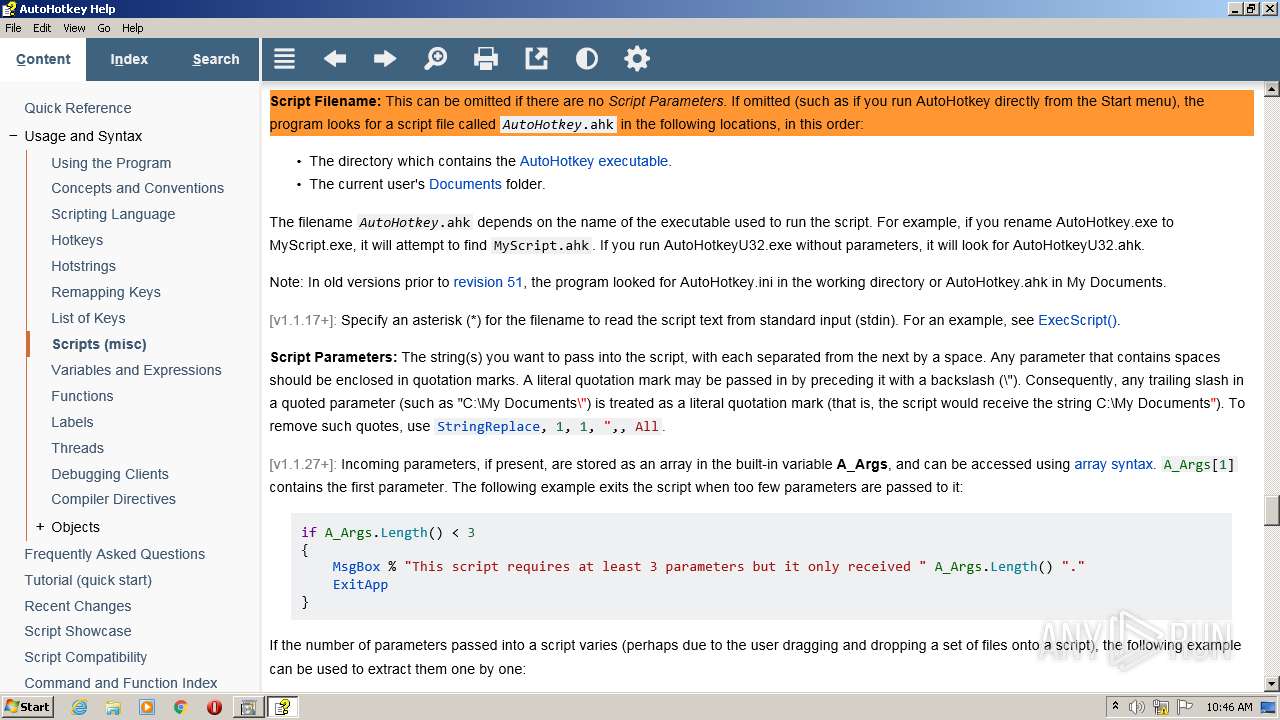1280x720 pixels.
Task: Open Debugging Clients topic
Action: [x=110, y=474]
